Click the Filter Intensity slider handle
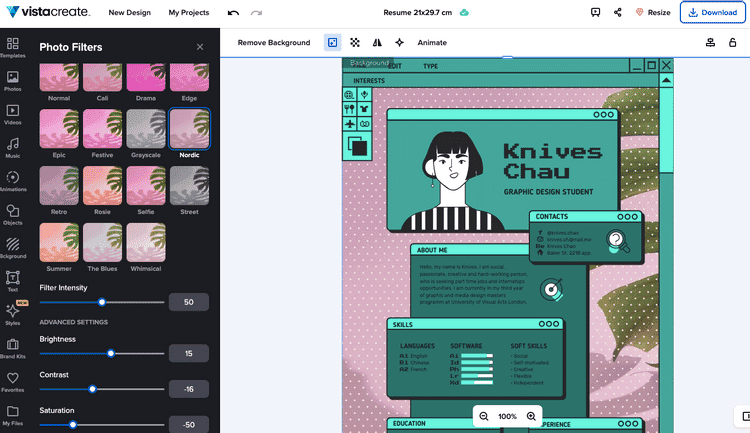 tap(101, 301)
